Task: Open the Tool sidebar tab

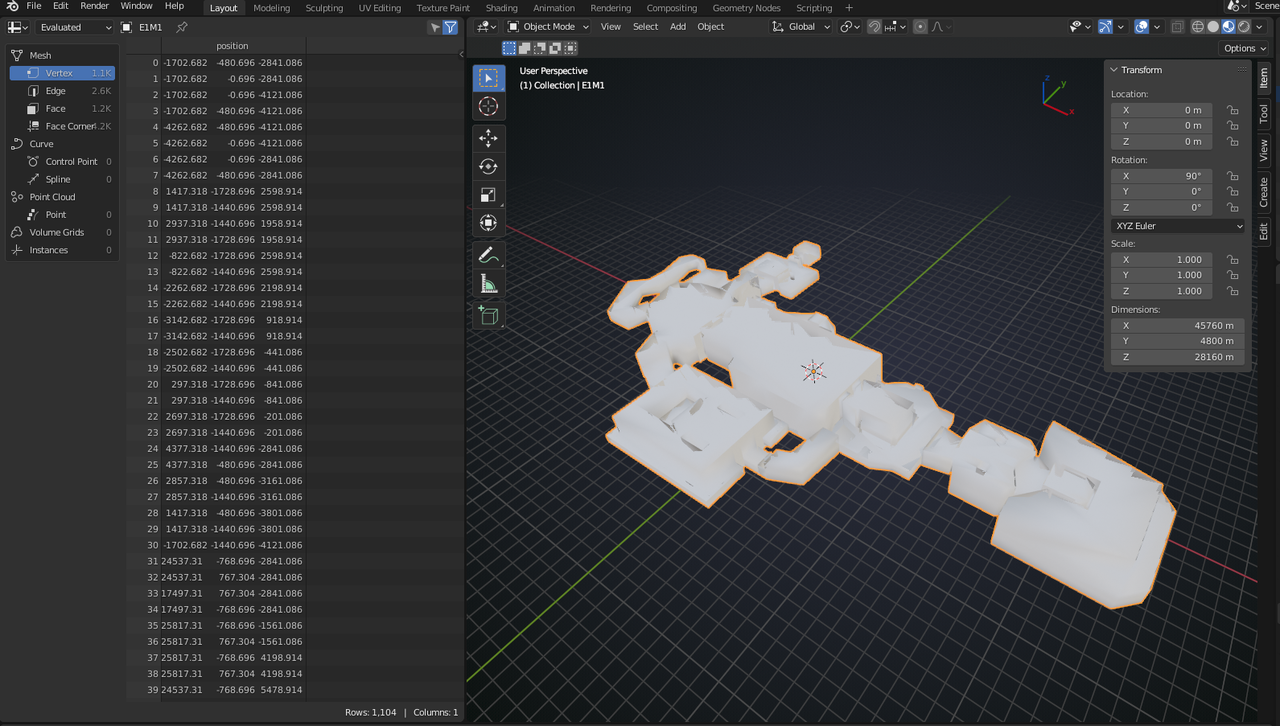Action: [x=1264, y=113]
